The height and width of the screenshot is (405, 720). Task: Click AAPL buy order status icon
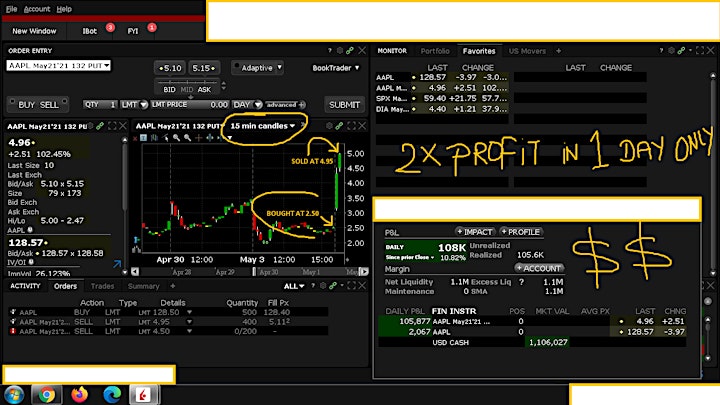coord(13,312)
